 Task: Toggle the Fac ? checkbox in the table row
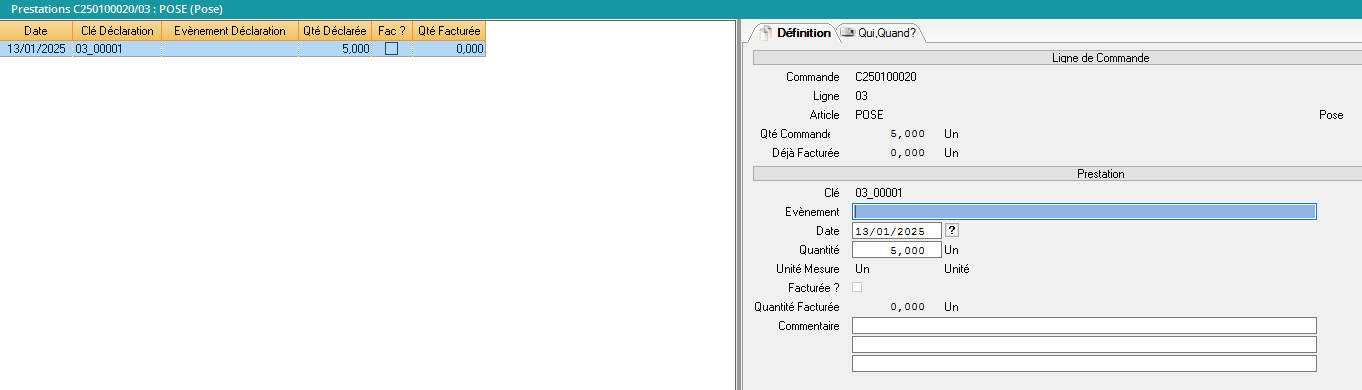point(392,48)
